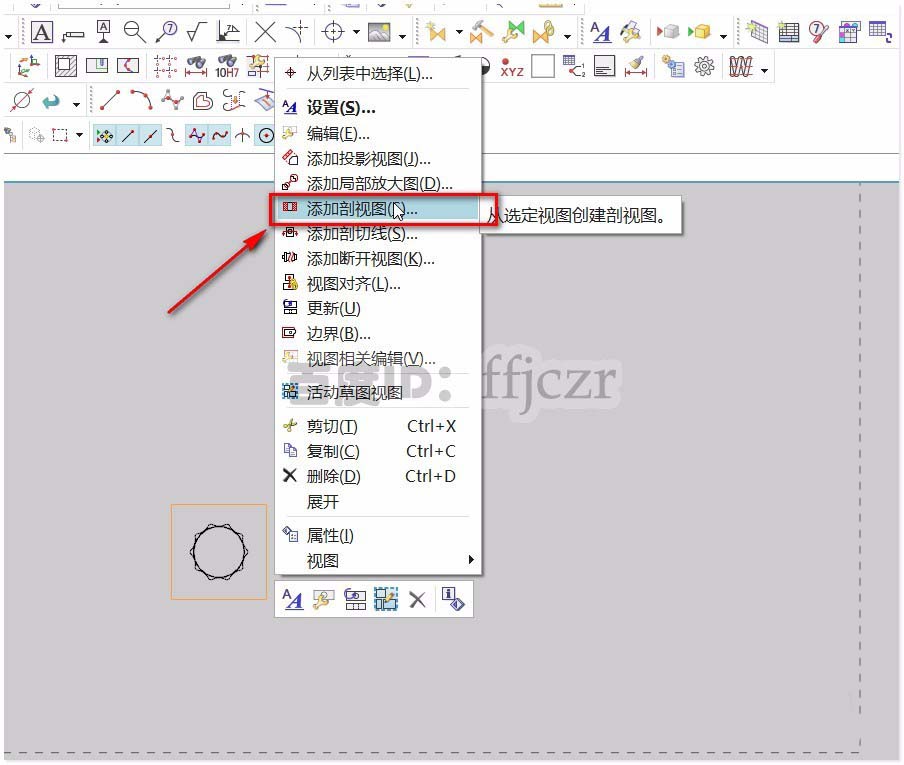This screenshot has height=765, width=904.
Task: Click the hammer weld assistant icon
Action: [481, 32]
